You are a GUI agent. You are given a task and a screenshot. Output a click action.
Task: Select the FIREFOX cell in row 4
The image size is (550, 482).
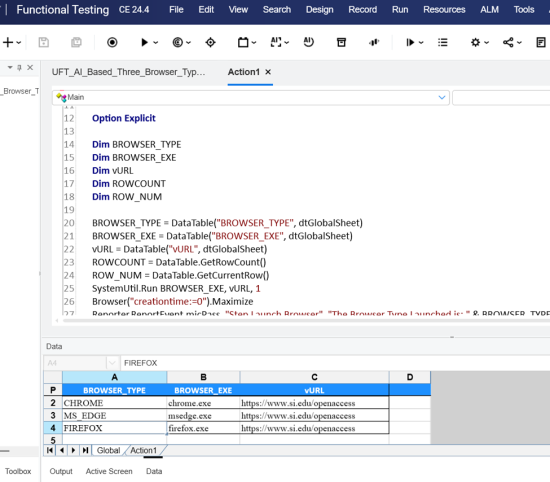click(114, 428)
